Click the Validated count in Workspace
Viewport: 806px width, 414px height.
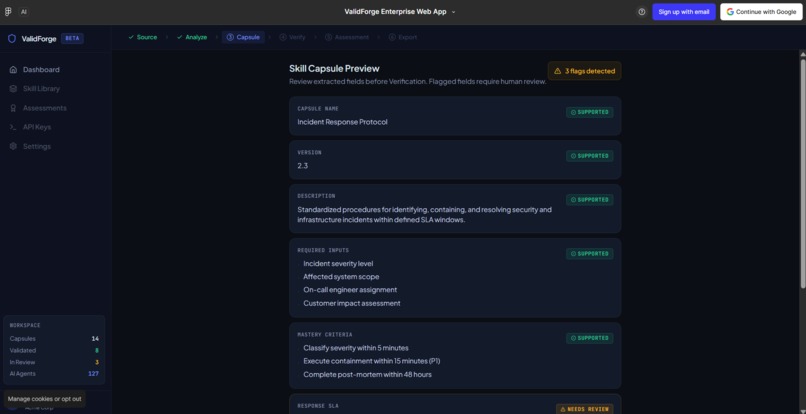pyautogui.click(x=97, y=350)
